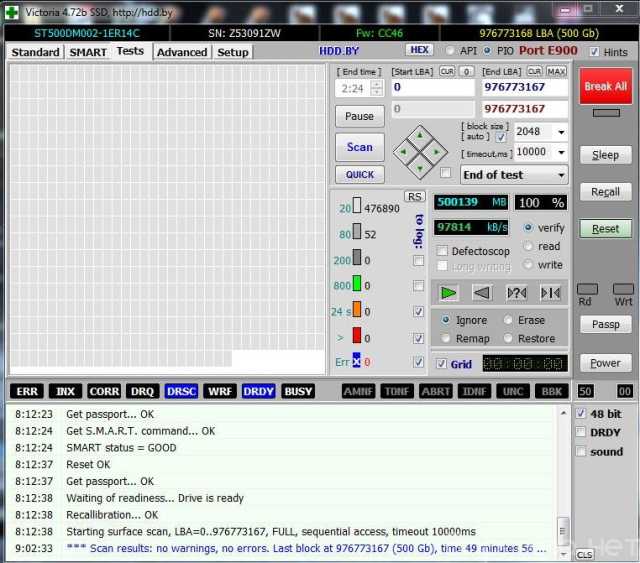Click the HEX view button
The height and width of the screenshot is (563, 640).
coord(420,50)
